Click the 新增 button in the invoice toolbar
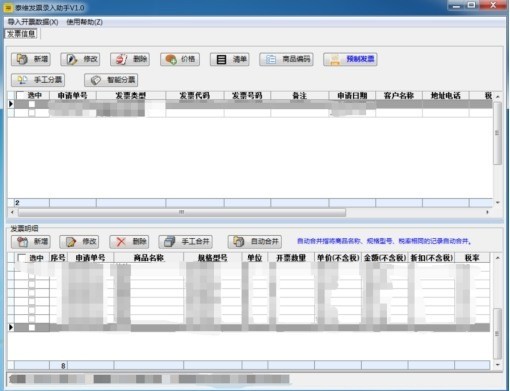This screenshot has height=391, width=510. pyautogui.click(x=31, y=59)
